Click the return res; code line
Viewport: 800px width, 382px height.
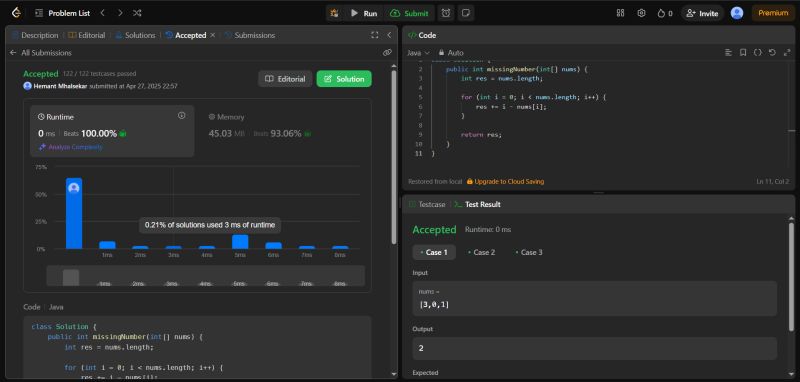point(481,135)
